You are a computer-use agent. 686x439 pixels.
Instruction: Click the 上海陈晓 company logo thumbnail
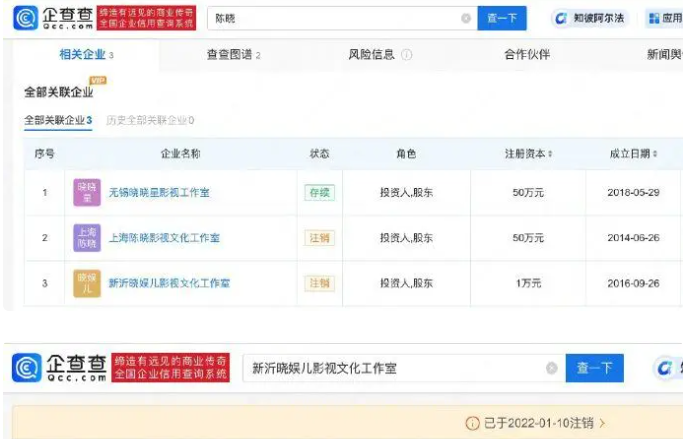pos(87,238)
